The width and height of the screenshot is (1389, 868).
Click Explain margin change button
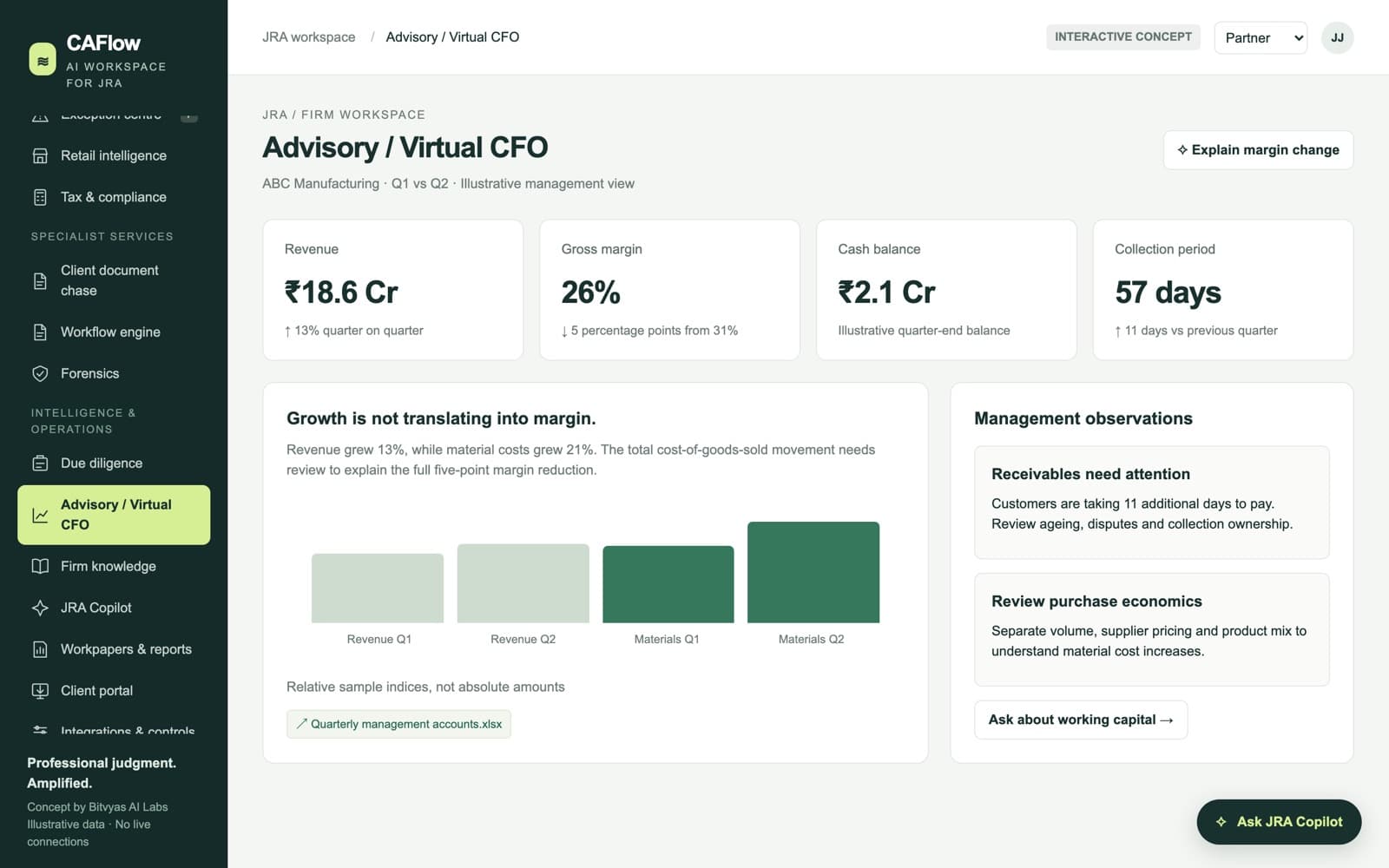point(1258,150)
